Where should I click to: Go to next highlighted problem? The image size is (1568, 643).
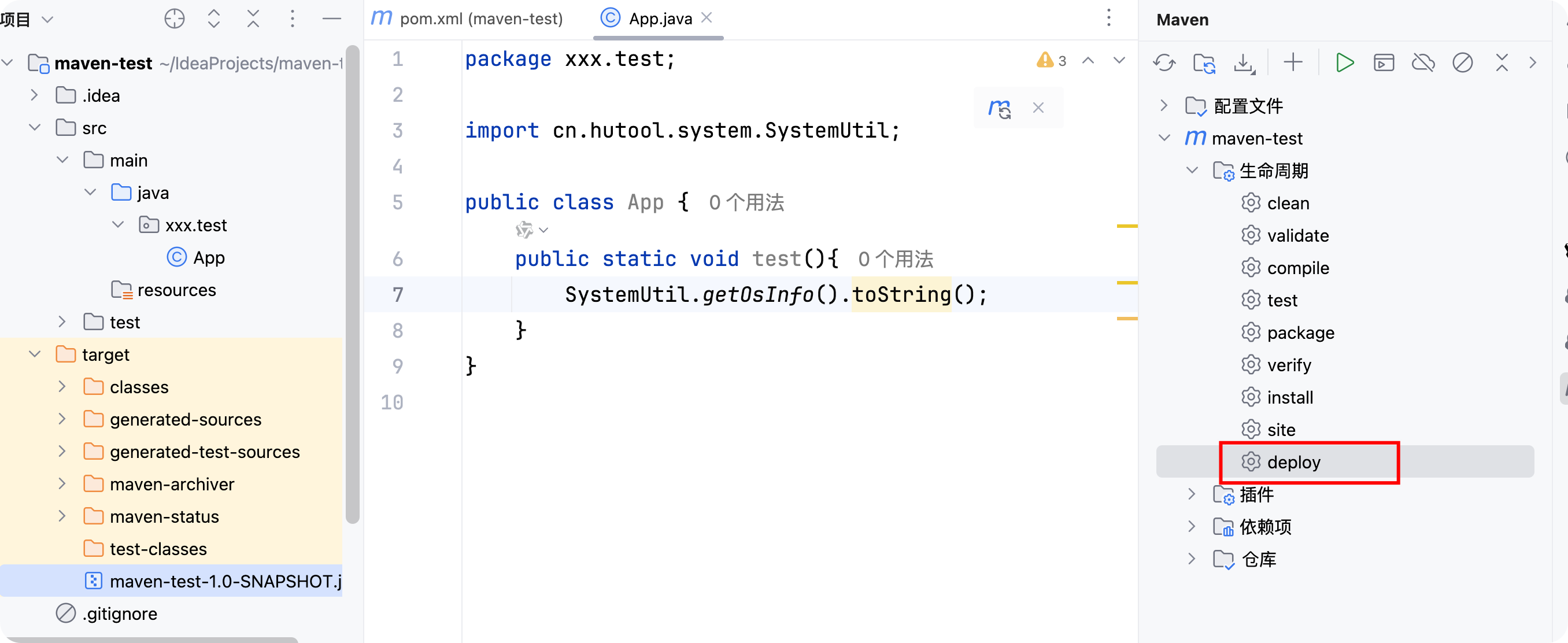click(1119, 60)
